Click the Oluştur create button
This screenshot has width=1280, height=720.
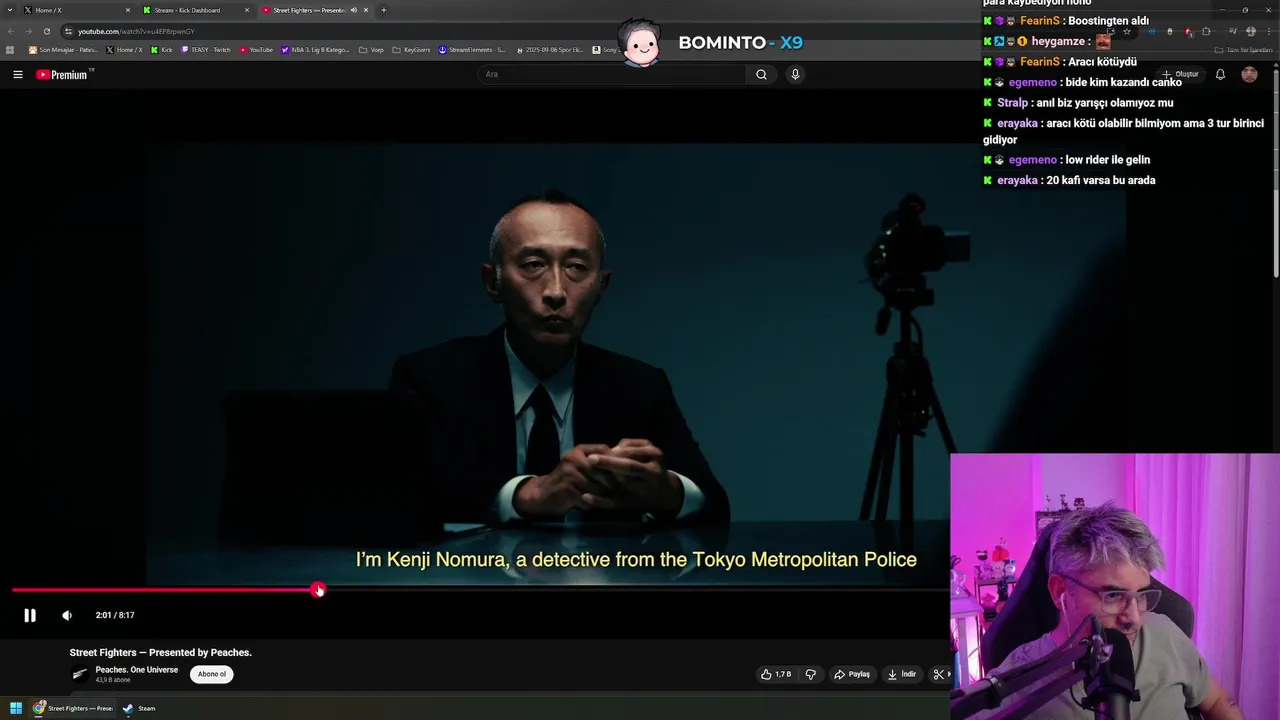click(1180, 74)
